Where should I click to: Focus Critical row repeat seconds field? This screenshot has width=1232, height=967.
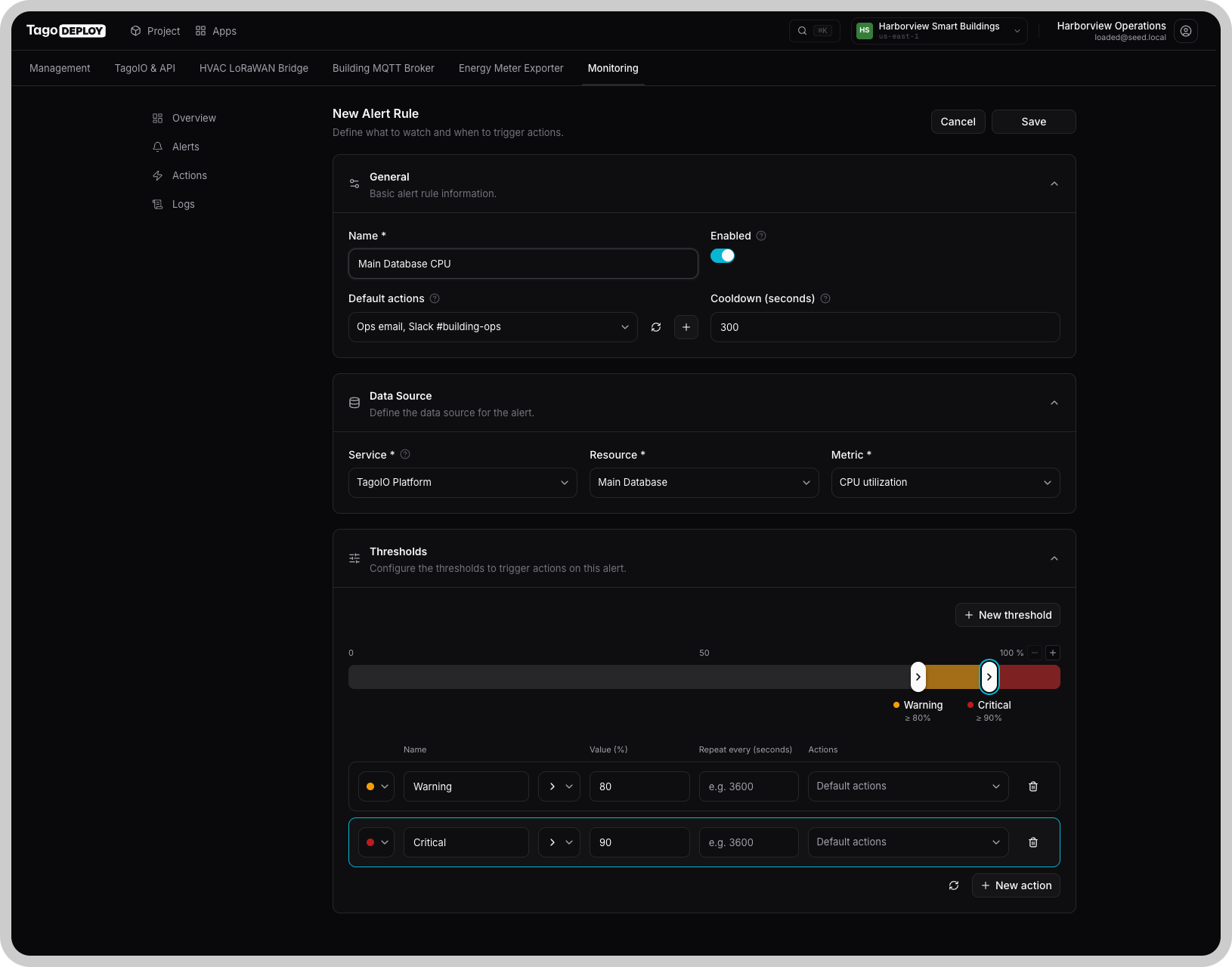748,842
